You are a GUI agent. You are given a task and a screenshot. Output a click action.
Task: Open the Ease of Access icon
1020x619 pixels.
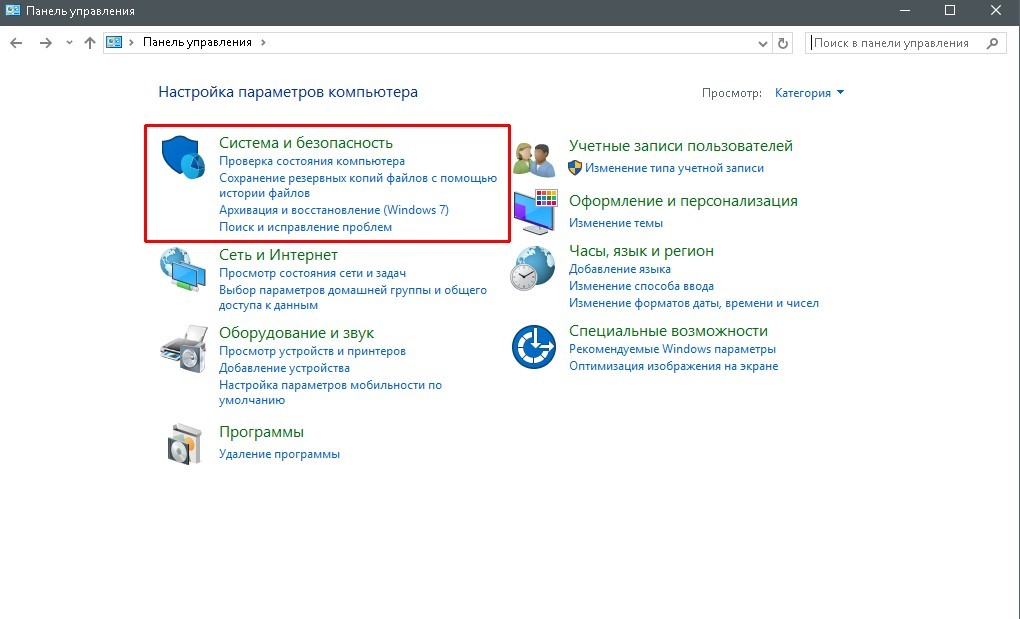pos(533,347)
